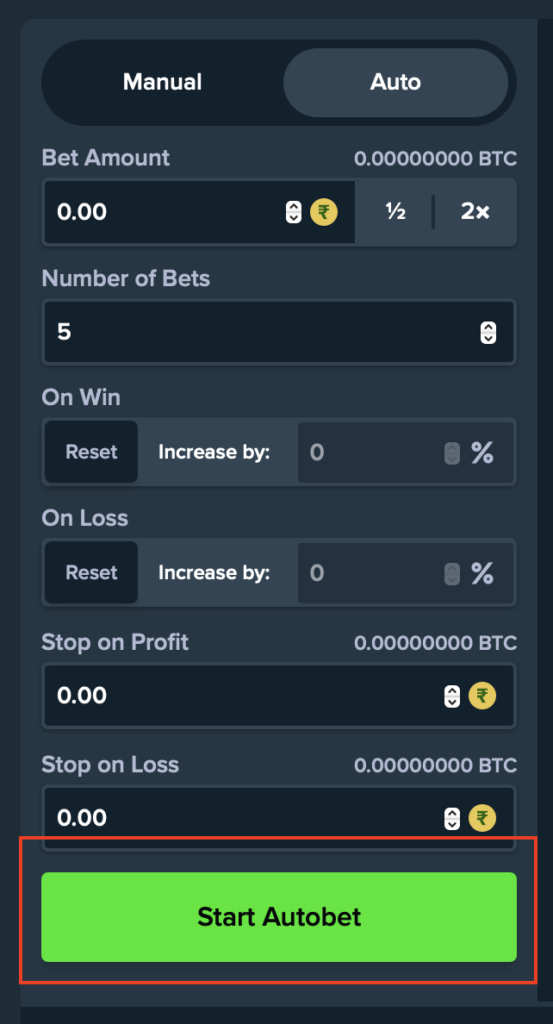
Task: Halve the bet with ½ button
Action: click(x=396, y=212)
